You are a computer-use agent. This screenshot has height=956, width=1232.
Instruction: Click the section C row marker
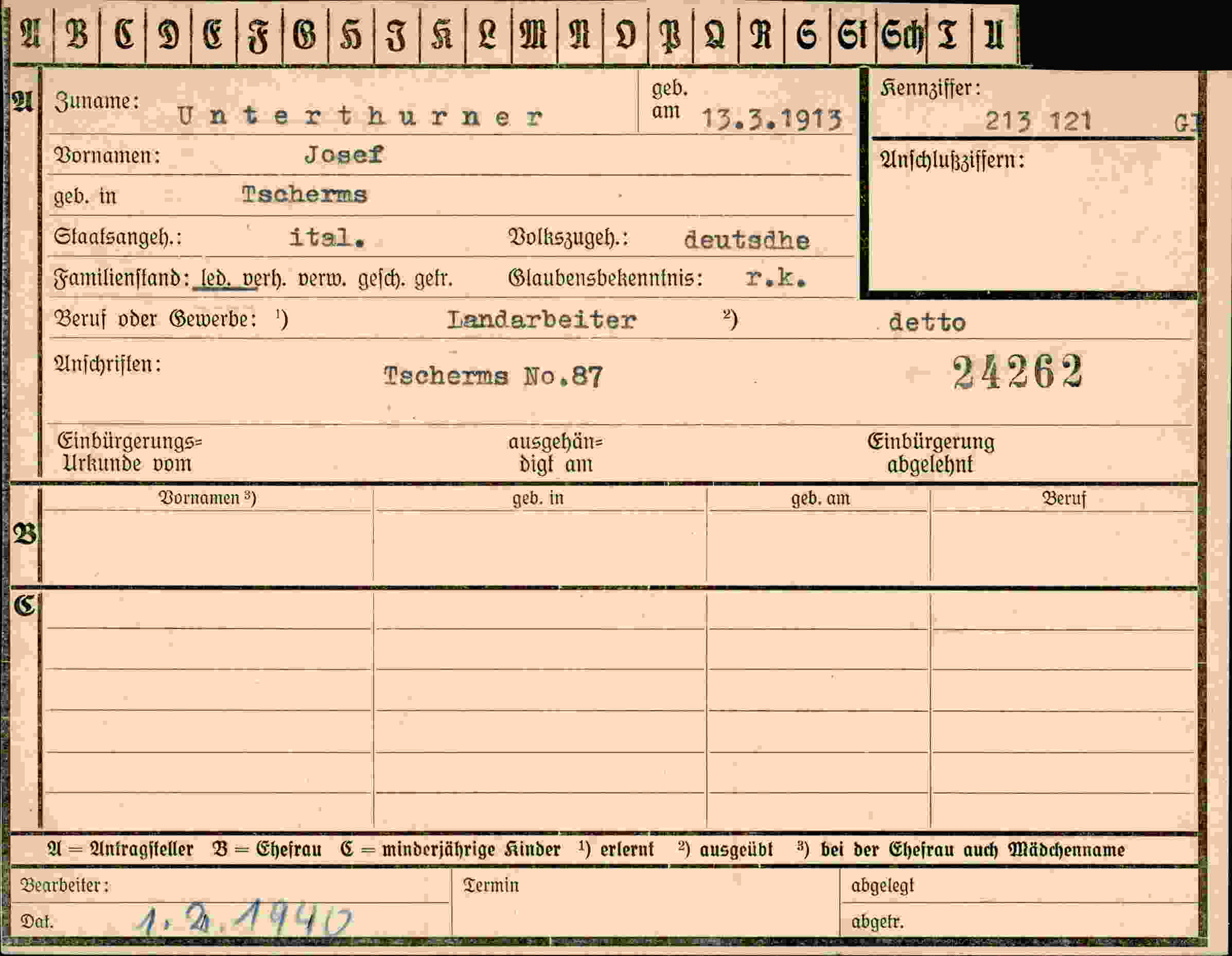click(25, 605)
